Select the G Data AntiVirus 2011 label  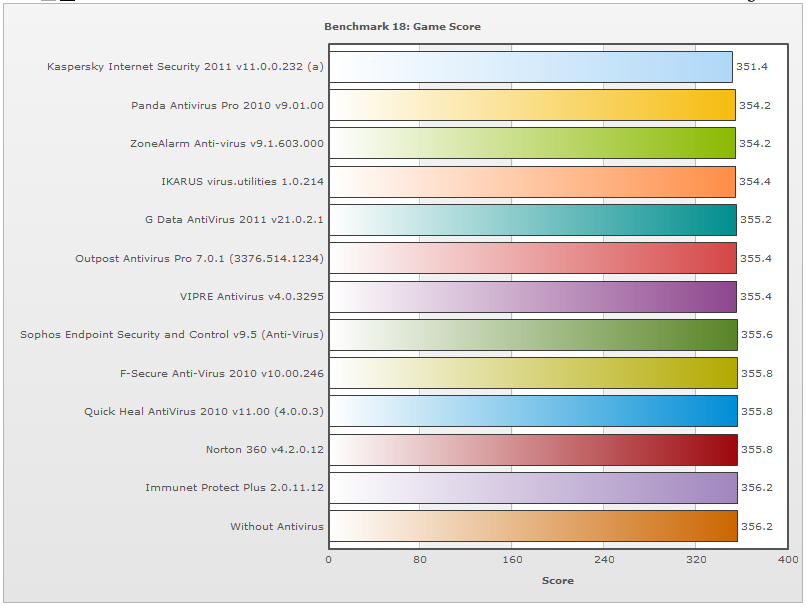pyautogui.click(x=234, y=220)
